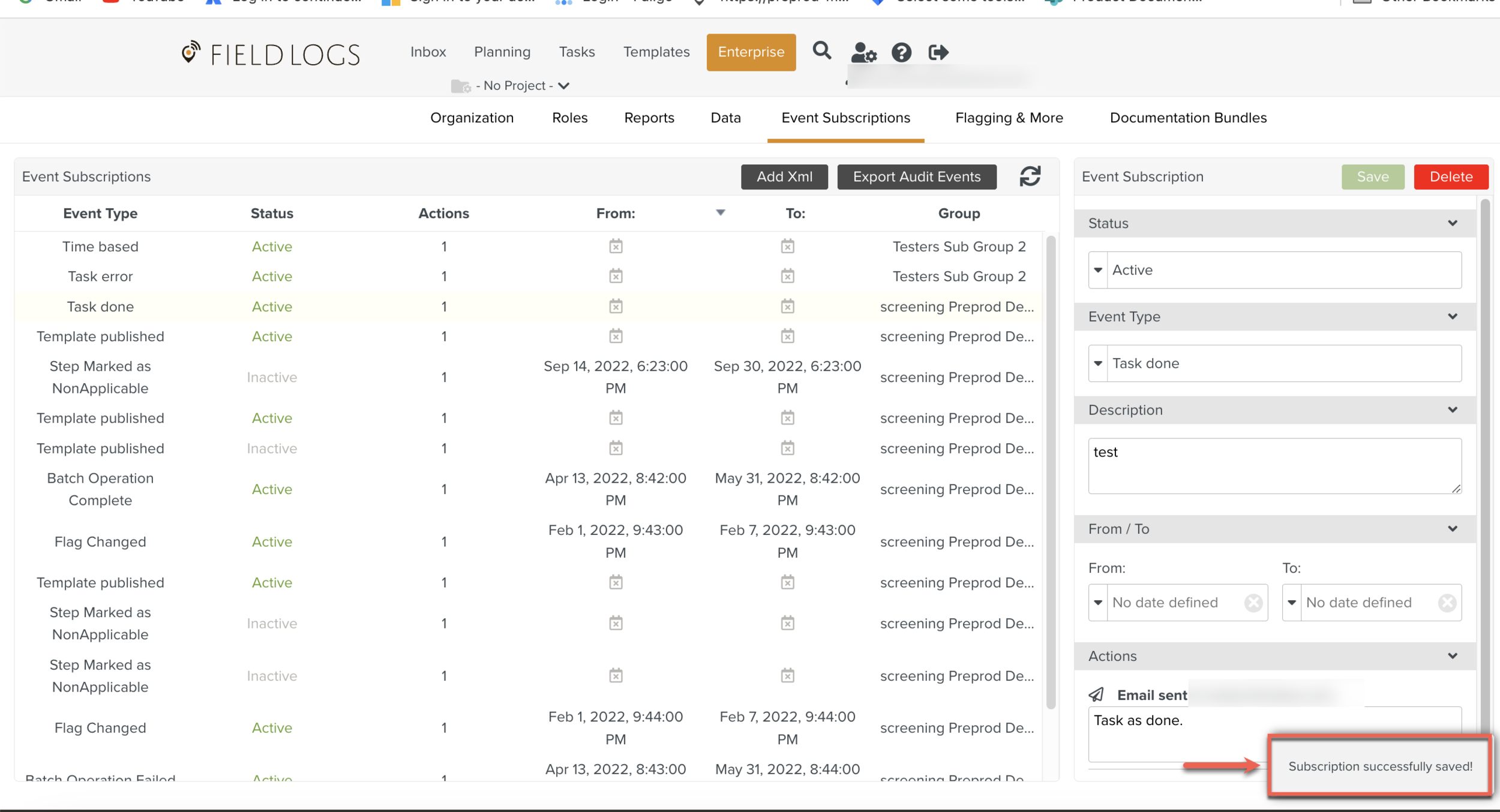The width and height of the screenshot is (1500, 812).
Task: Open the help question mark icon
Action: [901, 52]
